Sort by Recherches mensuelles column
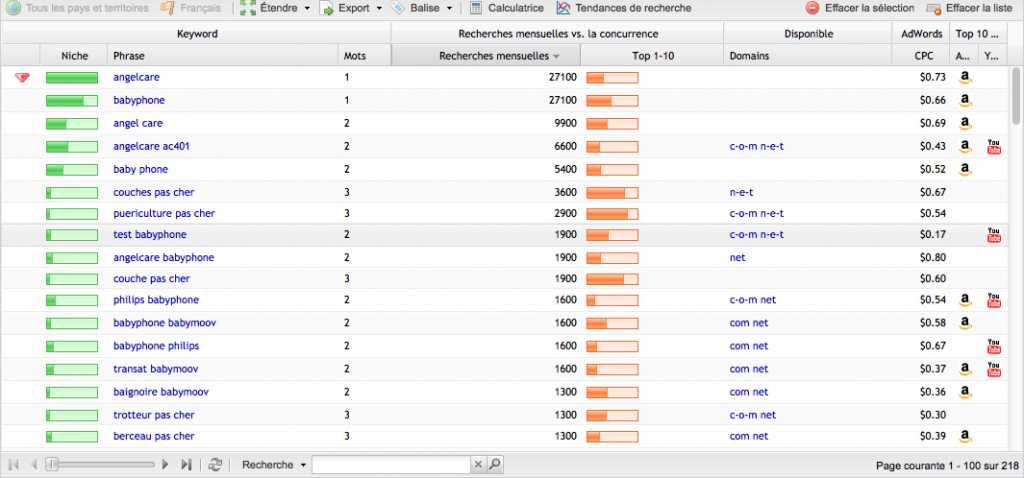 click(486, 56)
